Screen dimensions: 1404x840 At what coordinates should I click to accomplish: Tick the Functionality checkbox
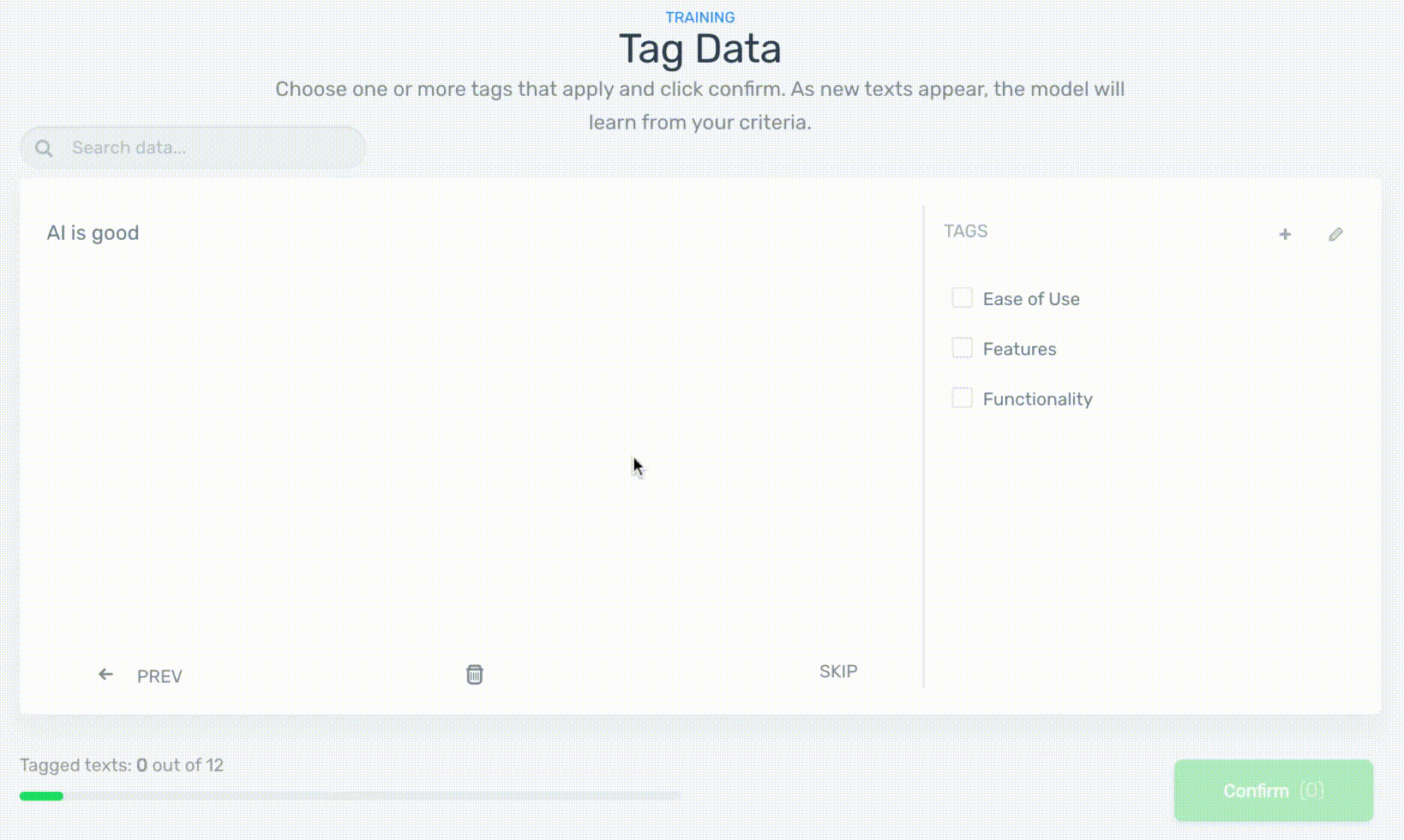tap(962, 399)
